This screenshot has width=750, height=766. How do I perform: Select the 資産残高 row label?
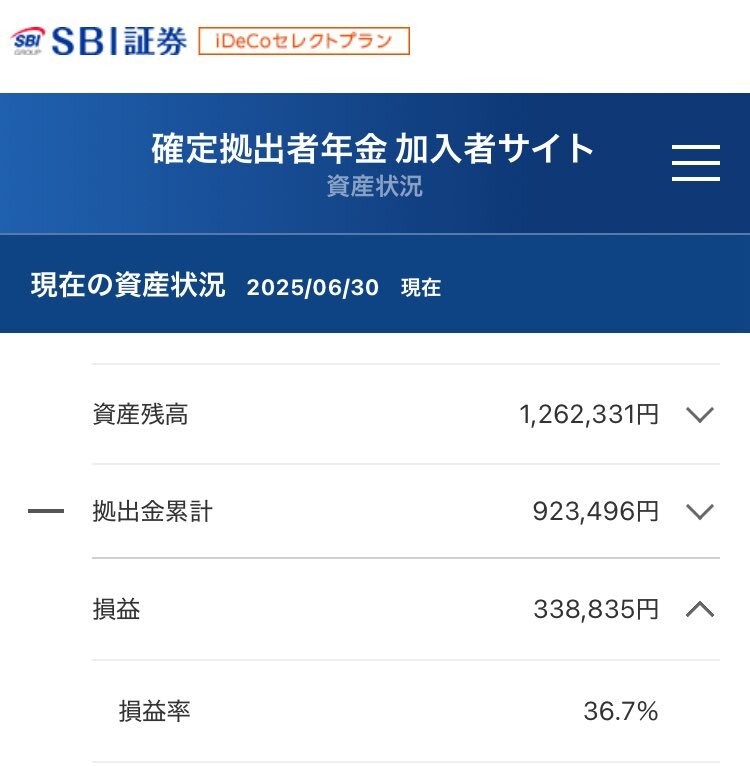click(x=140, y=414)
